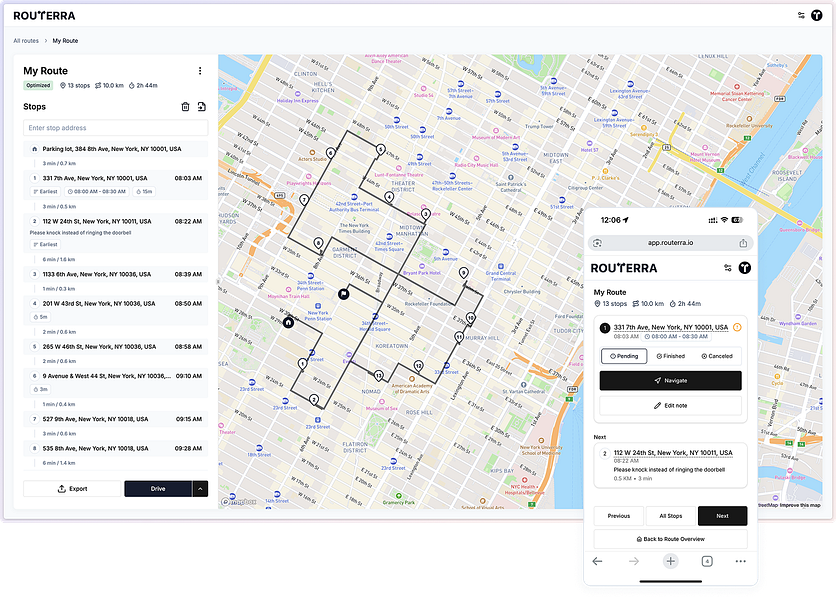Select stop 265 W 46th St in list

point(116,347)
